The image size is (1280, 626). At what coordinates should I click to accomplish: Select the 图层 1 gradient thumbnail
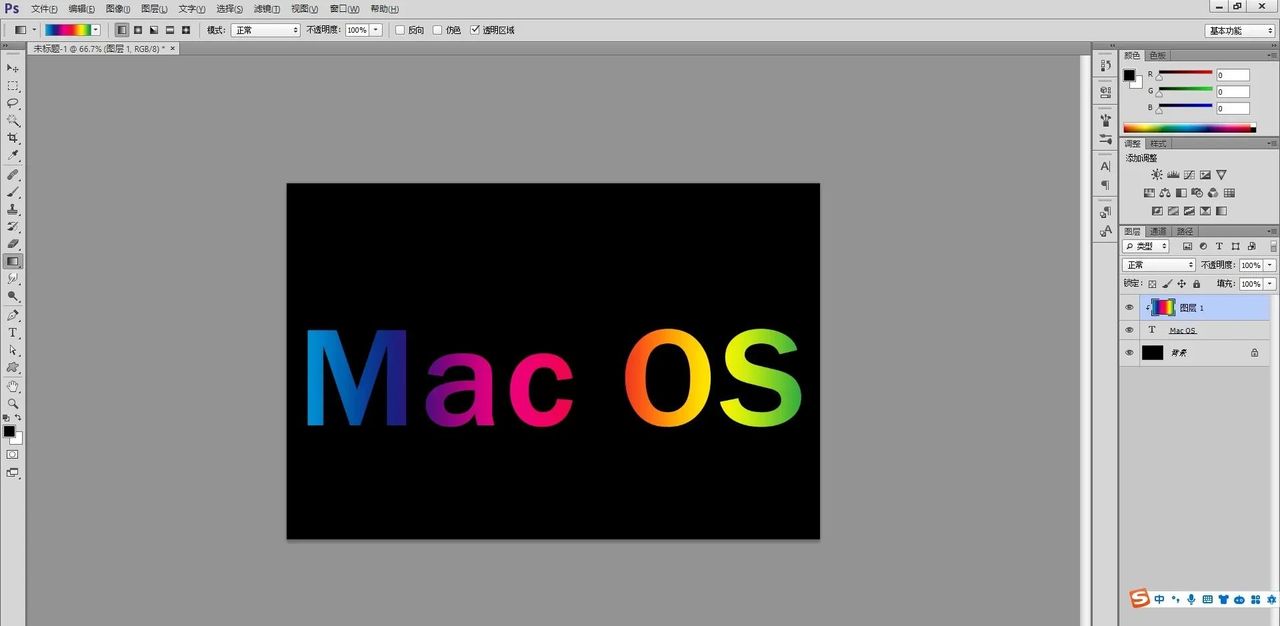[1164, 308]
